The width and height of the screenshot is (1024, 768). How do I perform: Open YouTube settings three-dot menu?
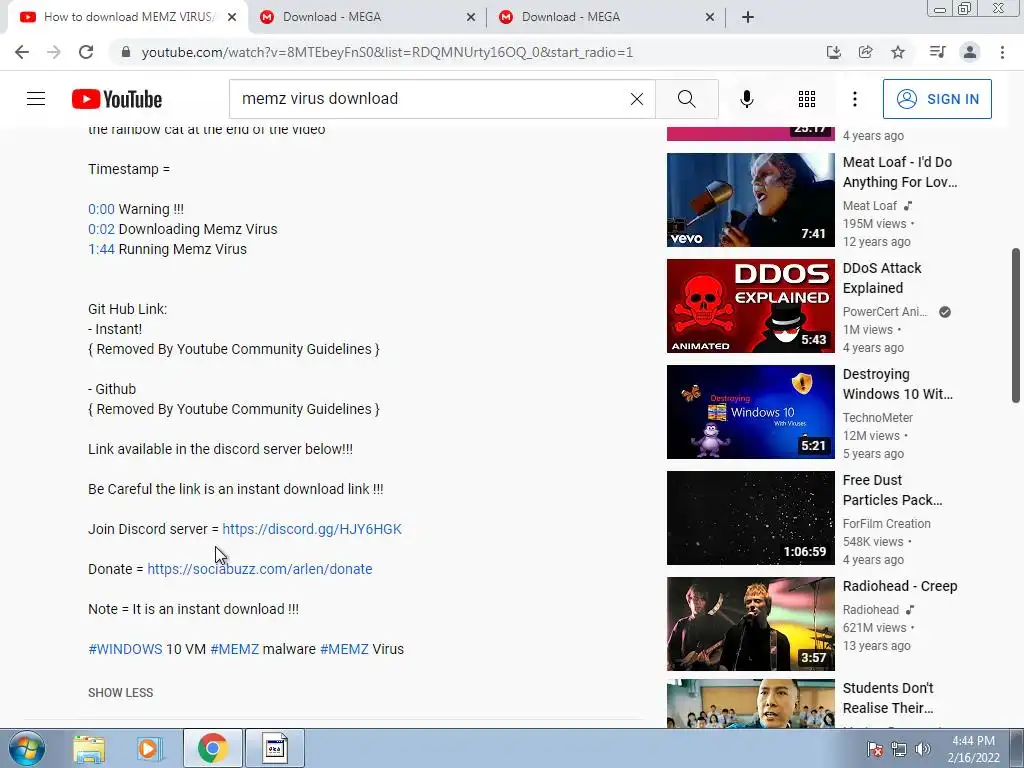(855, 99)
